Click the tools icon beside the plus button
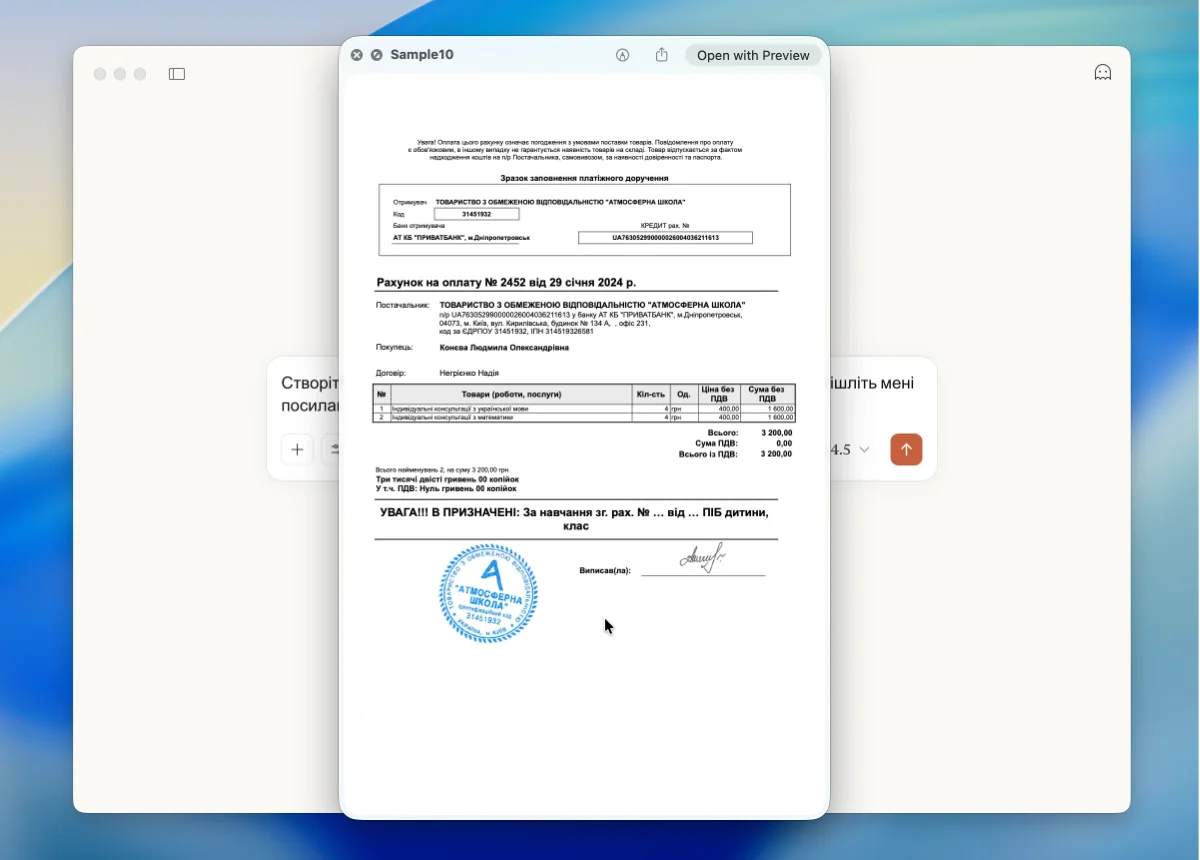The height and width of the screenshot is (860, 1200). point(333,450)
